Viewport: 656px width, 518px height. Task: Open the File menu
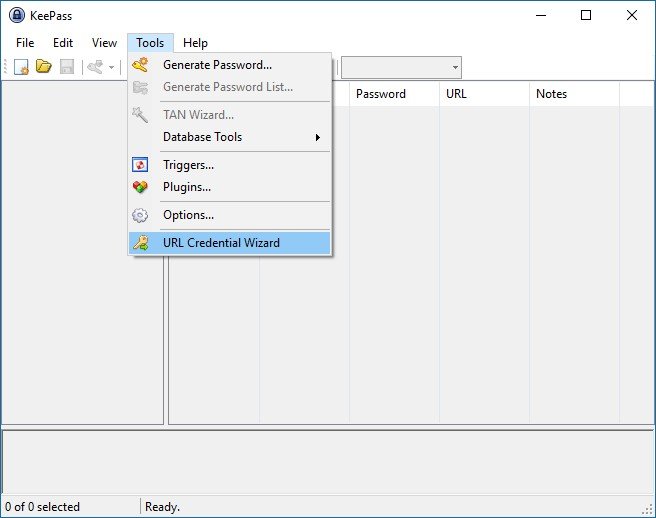pyautogui.click(x=25, y=43)
